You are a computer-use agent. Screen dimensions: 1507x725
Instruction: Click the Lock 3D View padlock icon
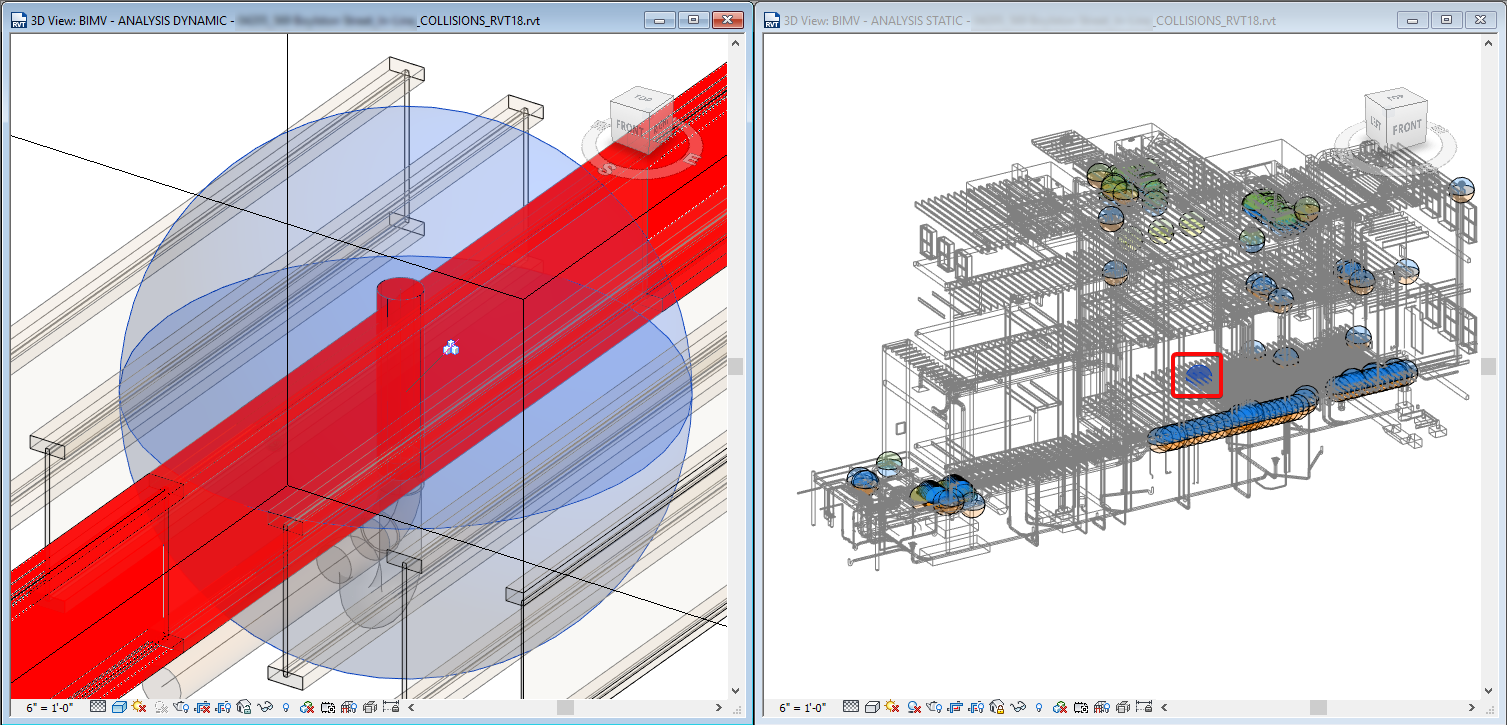[x=242, y=706]
